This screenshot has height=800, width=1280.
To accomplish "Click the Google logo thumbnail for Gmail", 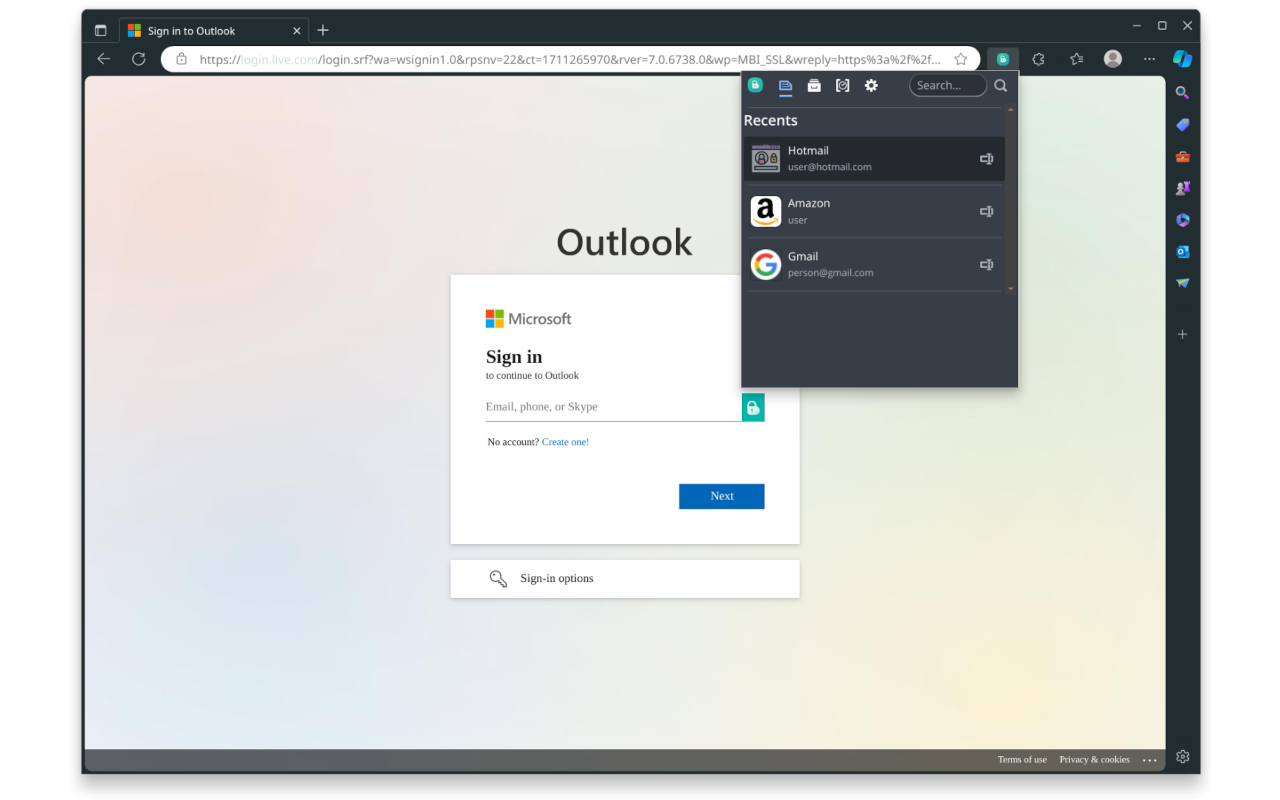I will (x=766, y=264).
